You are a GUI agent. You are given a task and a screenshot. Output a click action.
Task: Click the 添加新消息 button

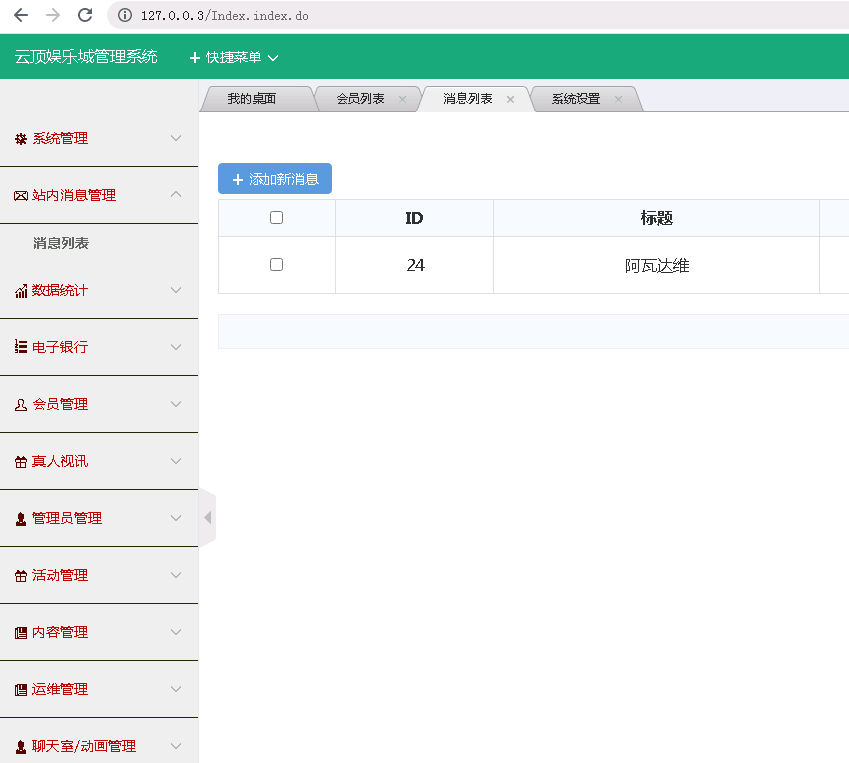point(274,178)
